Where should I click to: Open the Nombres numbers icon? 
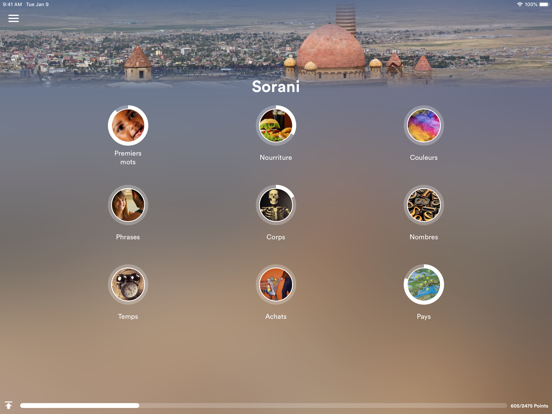424,205
